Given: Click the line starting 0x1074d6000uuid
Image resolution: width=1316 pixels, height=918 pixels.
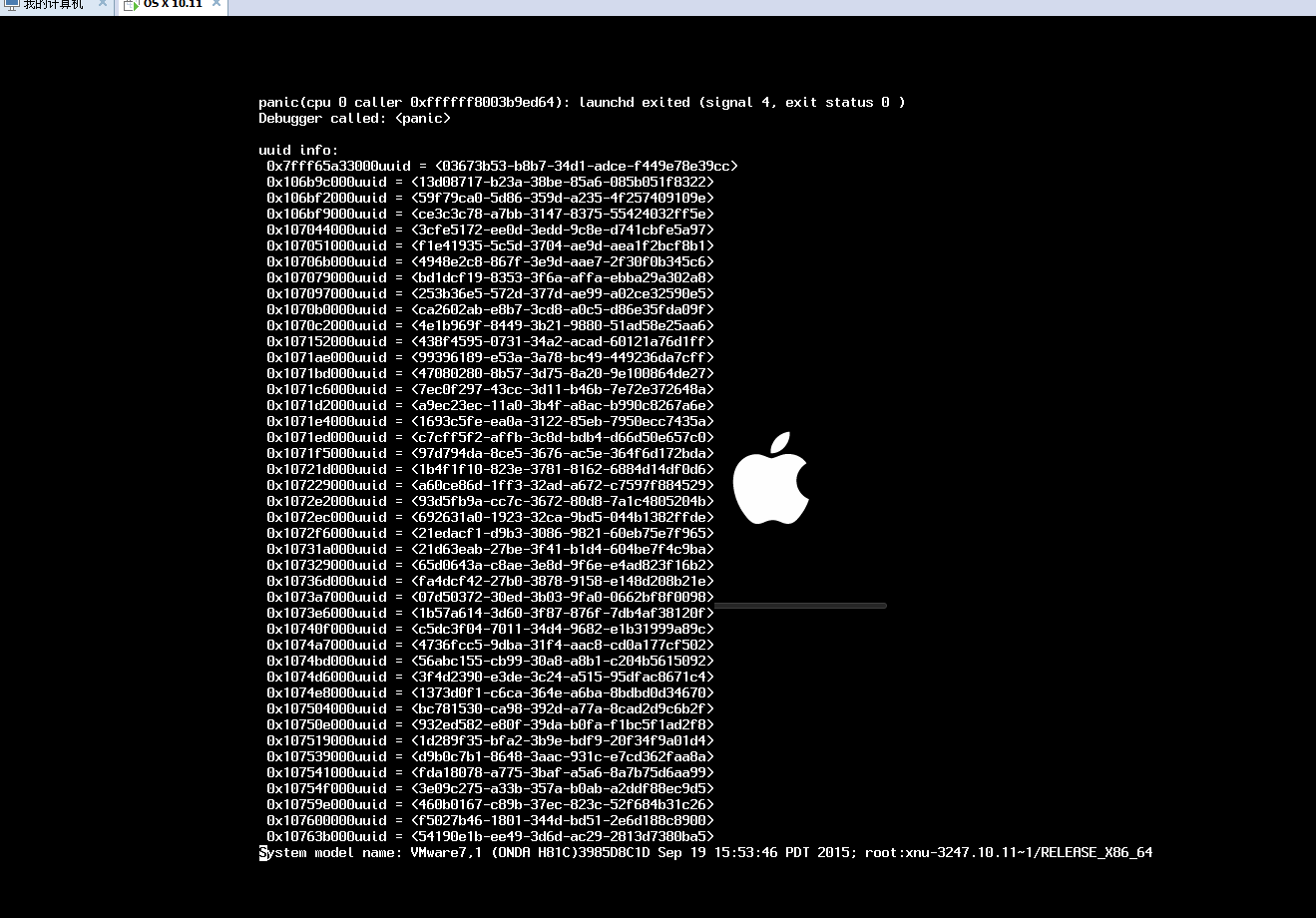Looking at the screenshot, I should coord(490,677).
